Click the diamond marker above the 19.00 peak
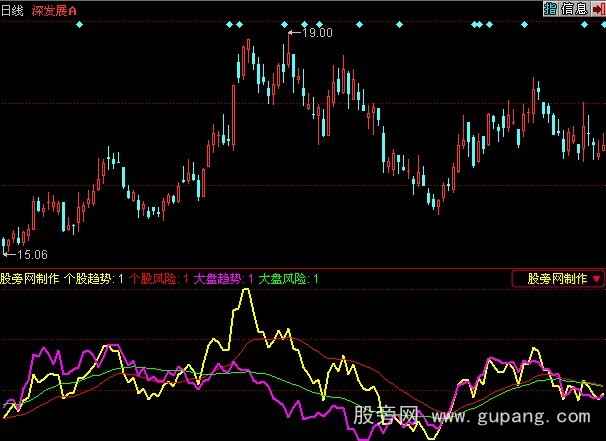Image resolution: width=606 pixels, height=441 pixels. (284, 25)
